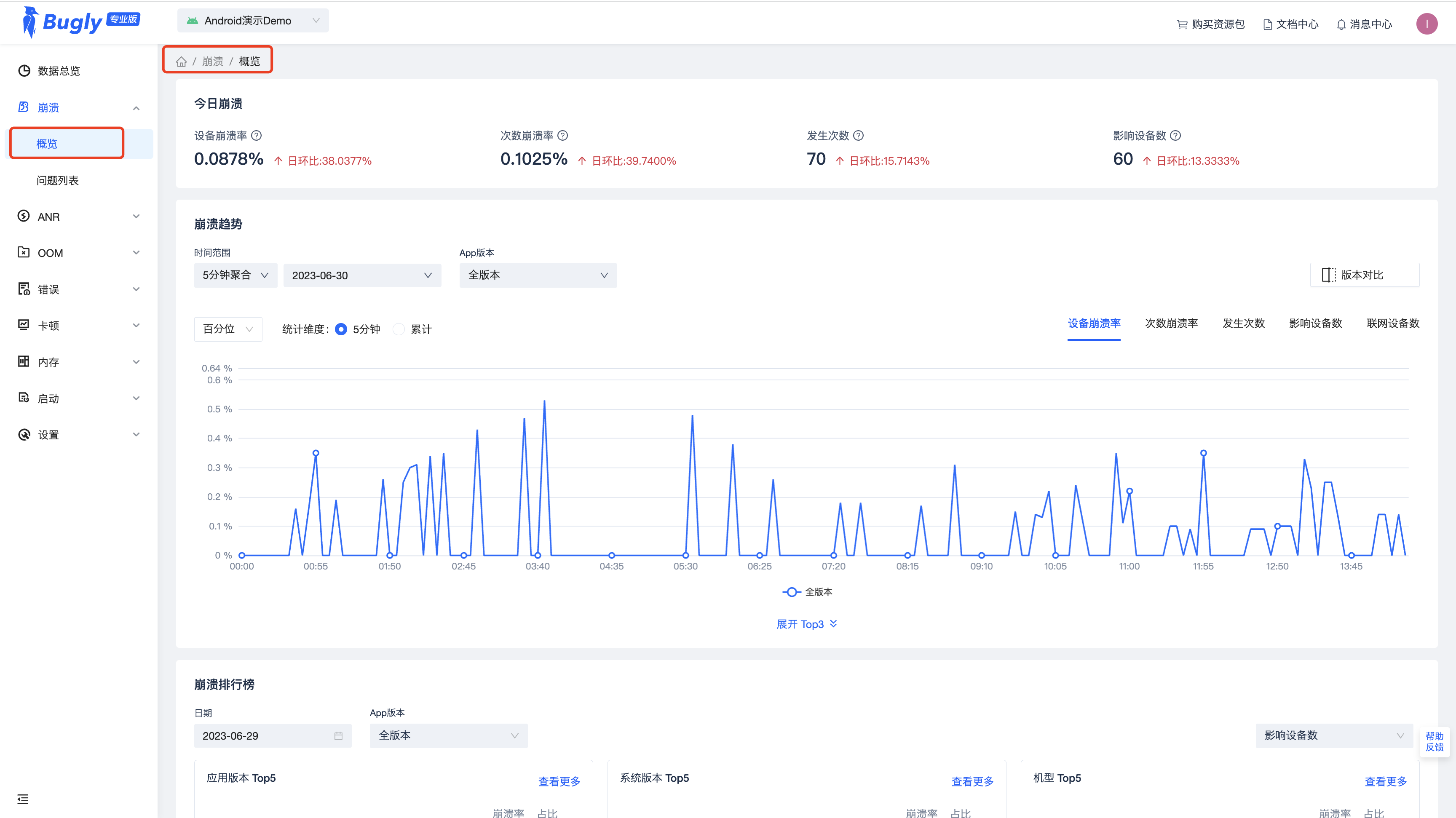Click the 2023-06-29 date input field
Screen dimensions: 1456x818
[273, 735]
